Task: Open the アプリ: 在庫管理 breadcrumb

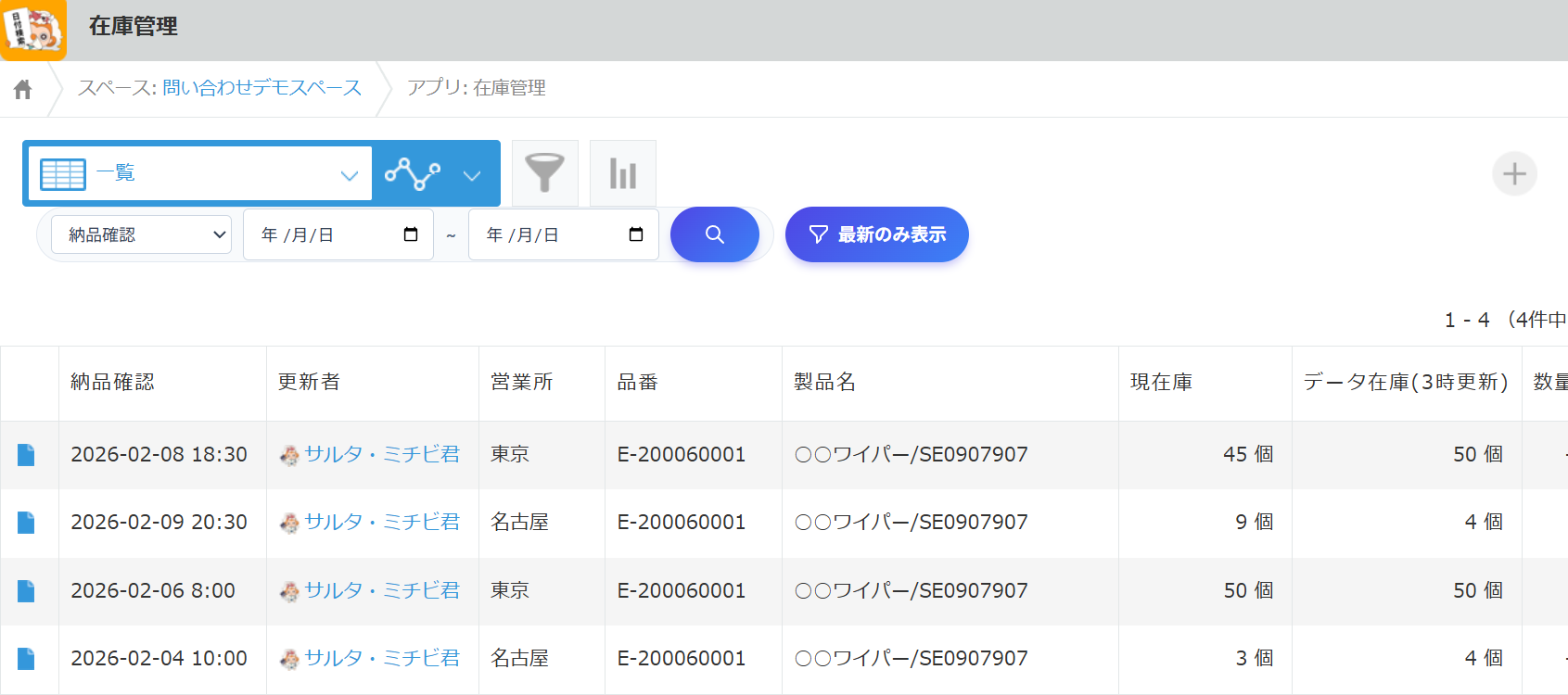Action: point(477,88)
